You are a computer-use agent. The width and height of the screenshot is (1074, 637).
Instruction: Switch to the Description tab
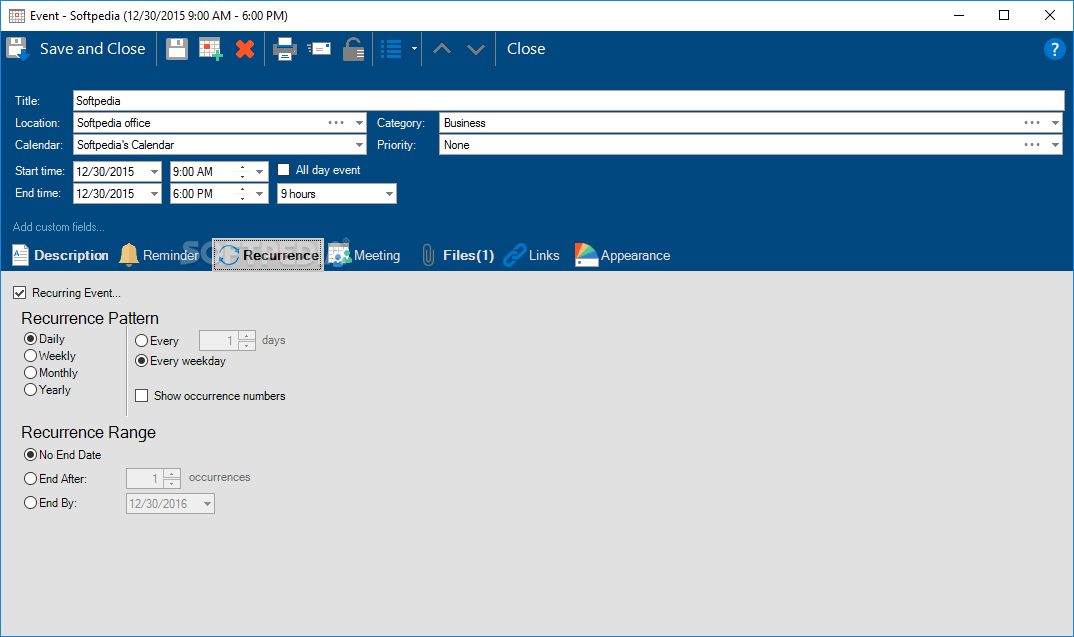(60, 255)
